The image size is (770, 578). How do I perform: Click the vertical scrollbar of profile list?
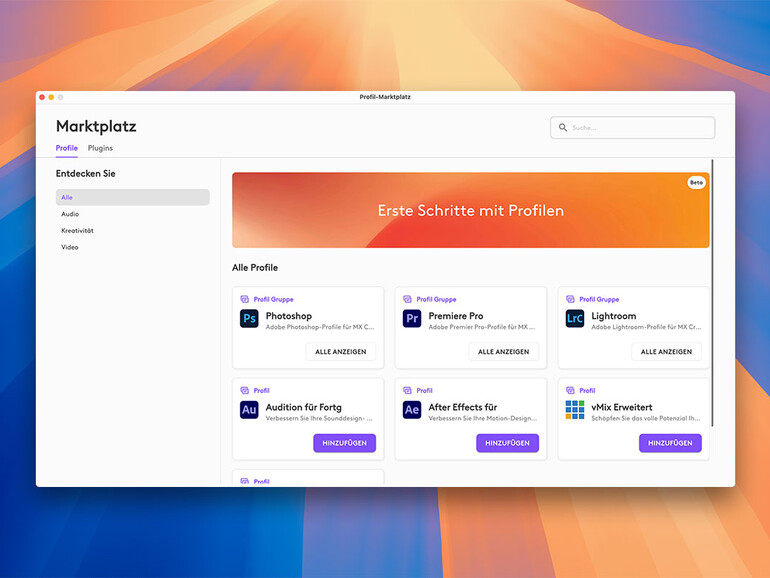(x=713, y=293)
